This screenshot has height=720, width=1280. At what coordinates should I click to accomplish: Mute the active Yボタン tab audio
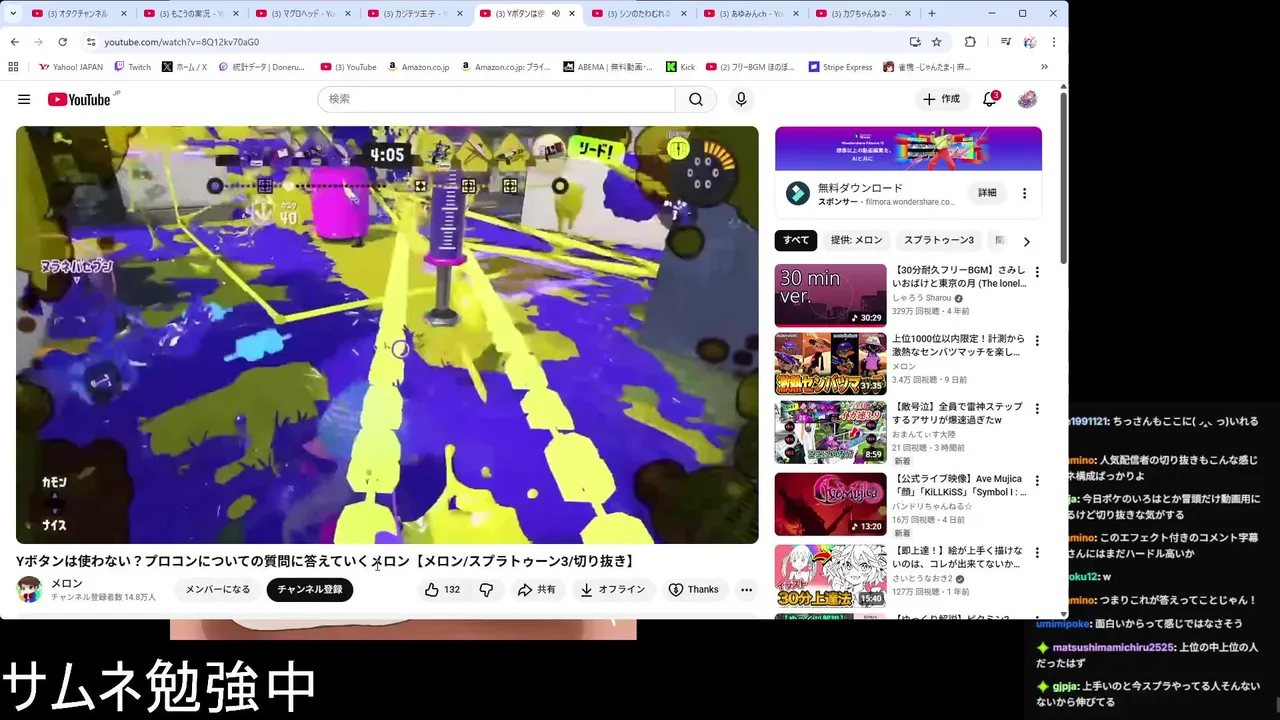coord(556,13)
